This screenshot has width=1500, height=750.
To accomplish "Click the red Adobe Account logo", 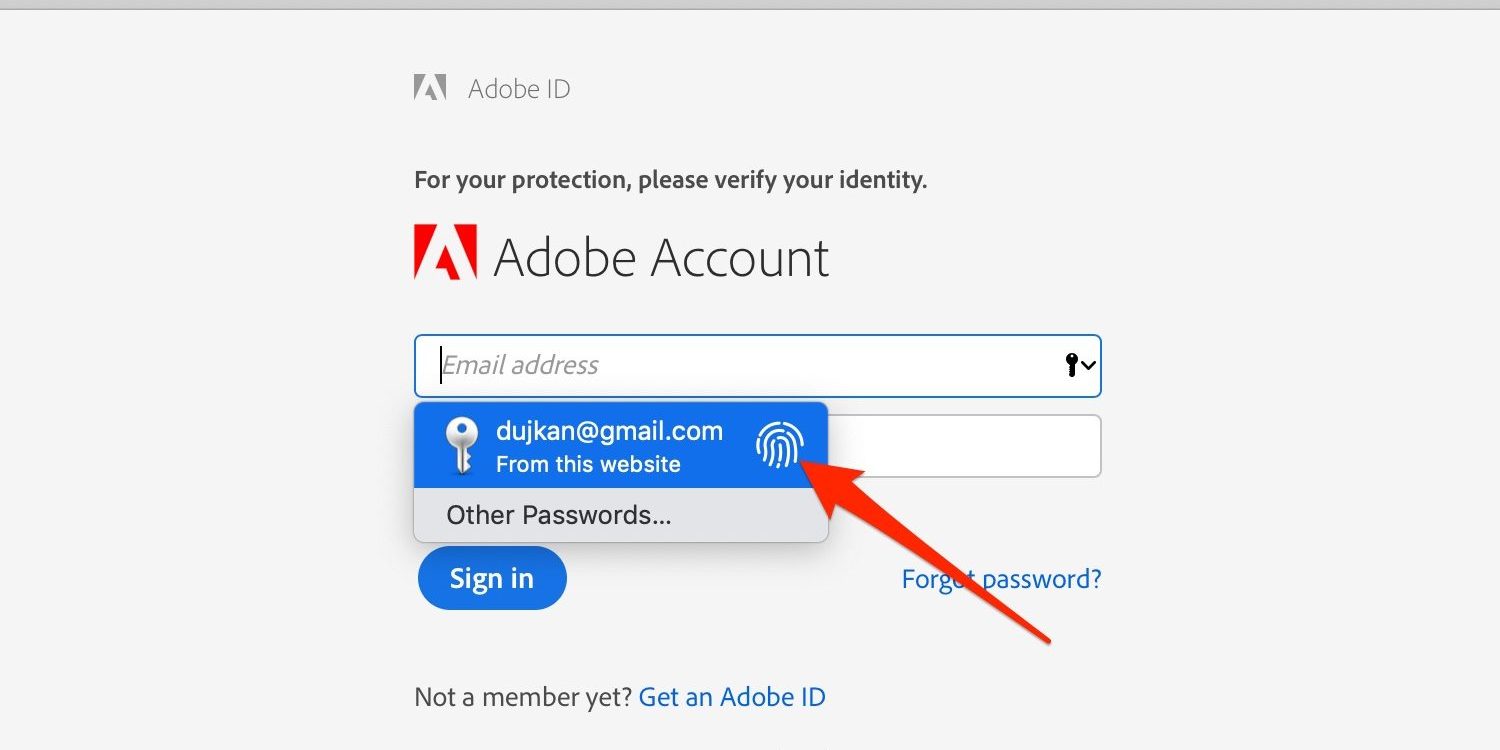I will (444, 252).
